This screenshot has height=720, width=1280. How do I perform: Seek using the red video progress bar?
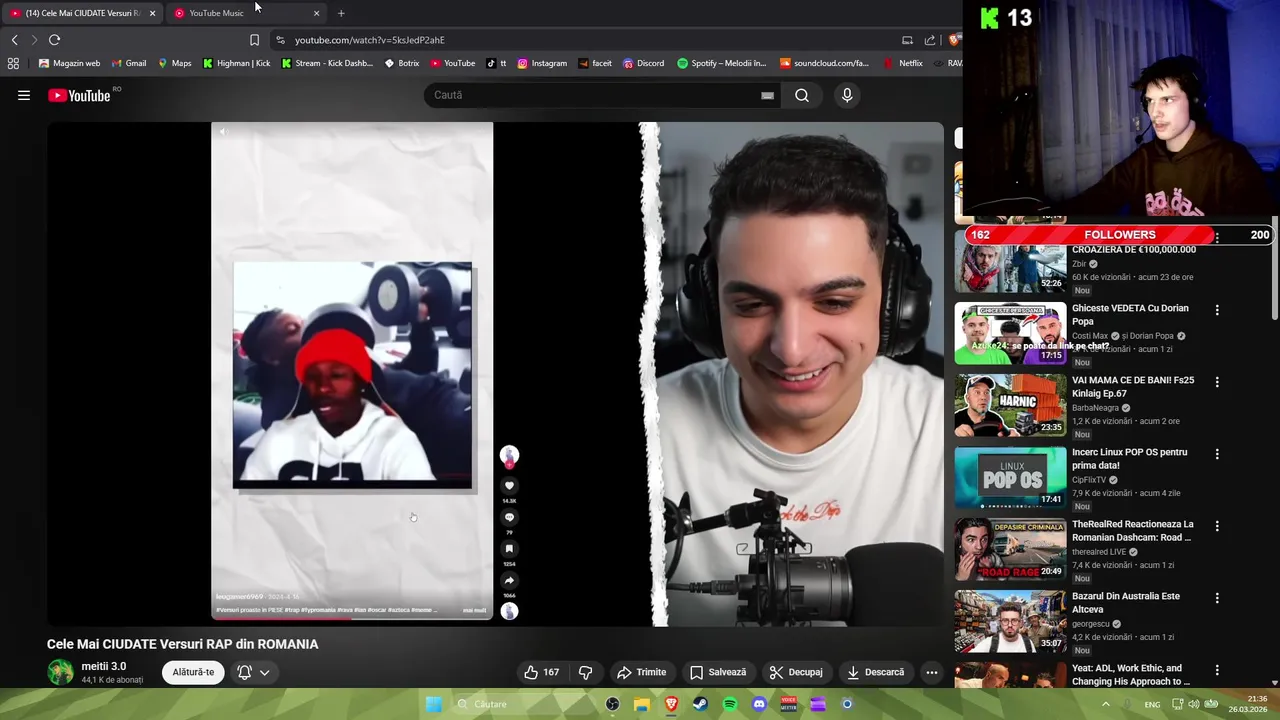click(352, 618)
